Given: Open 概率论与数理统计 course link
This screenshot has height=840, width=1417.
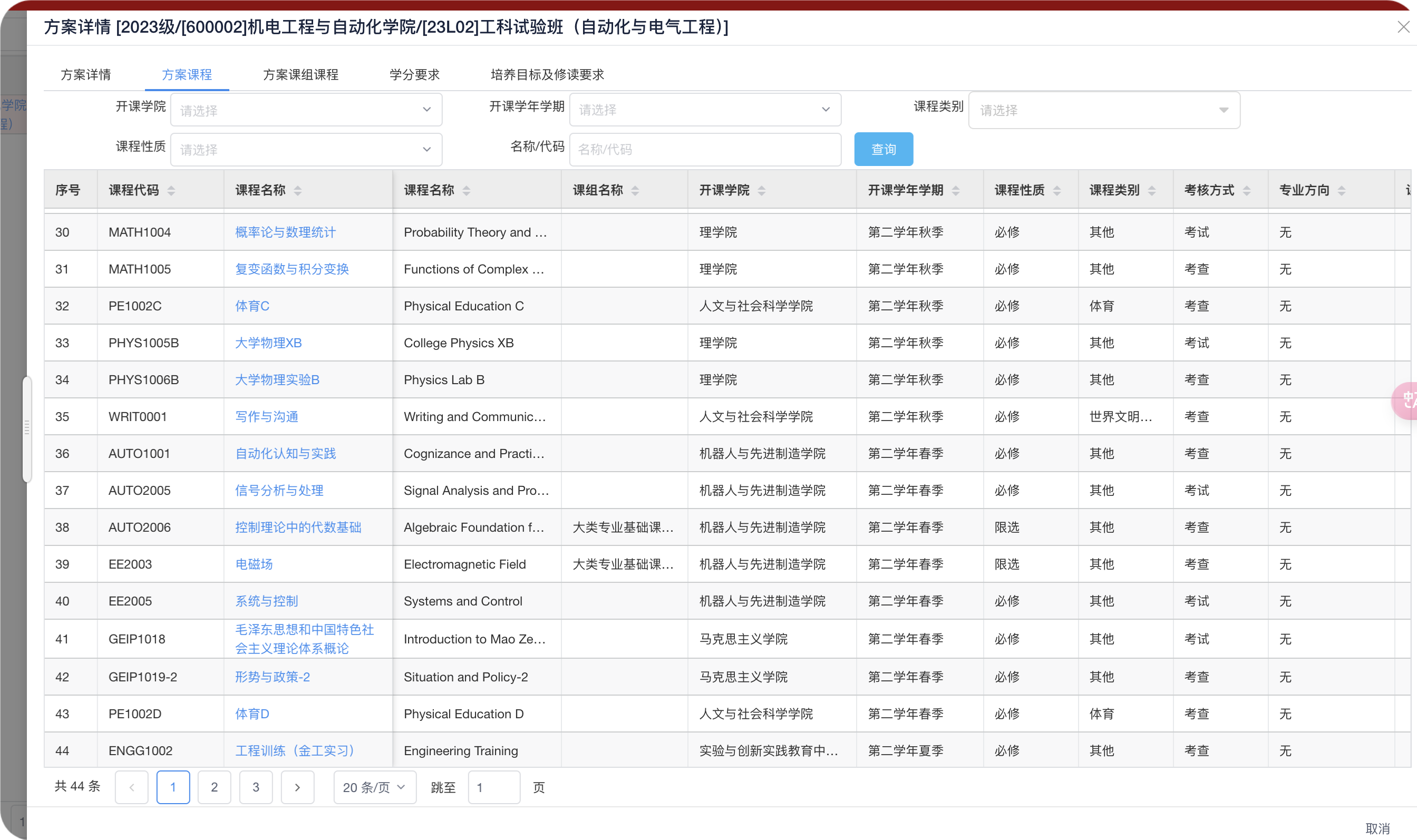Looking at the screenshot, I should coord(285,232).
